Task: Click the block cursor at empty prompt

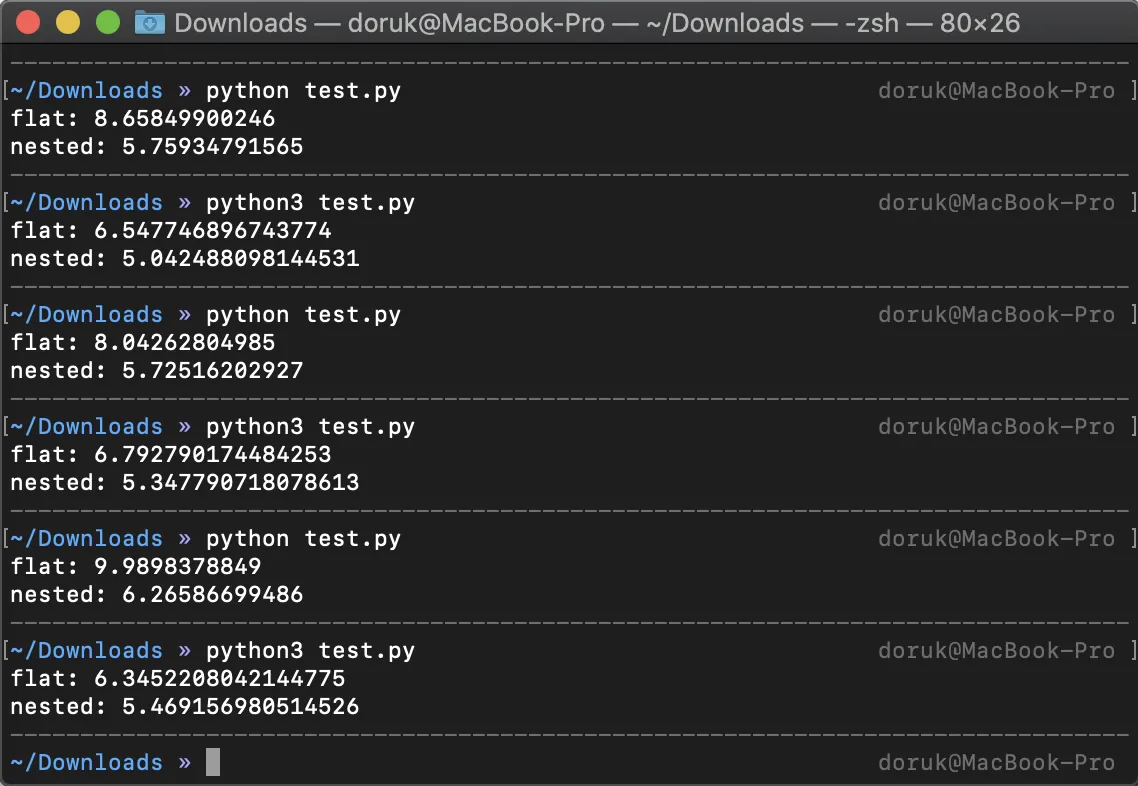Action: (x=212, y=762)
